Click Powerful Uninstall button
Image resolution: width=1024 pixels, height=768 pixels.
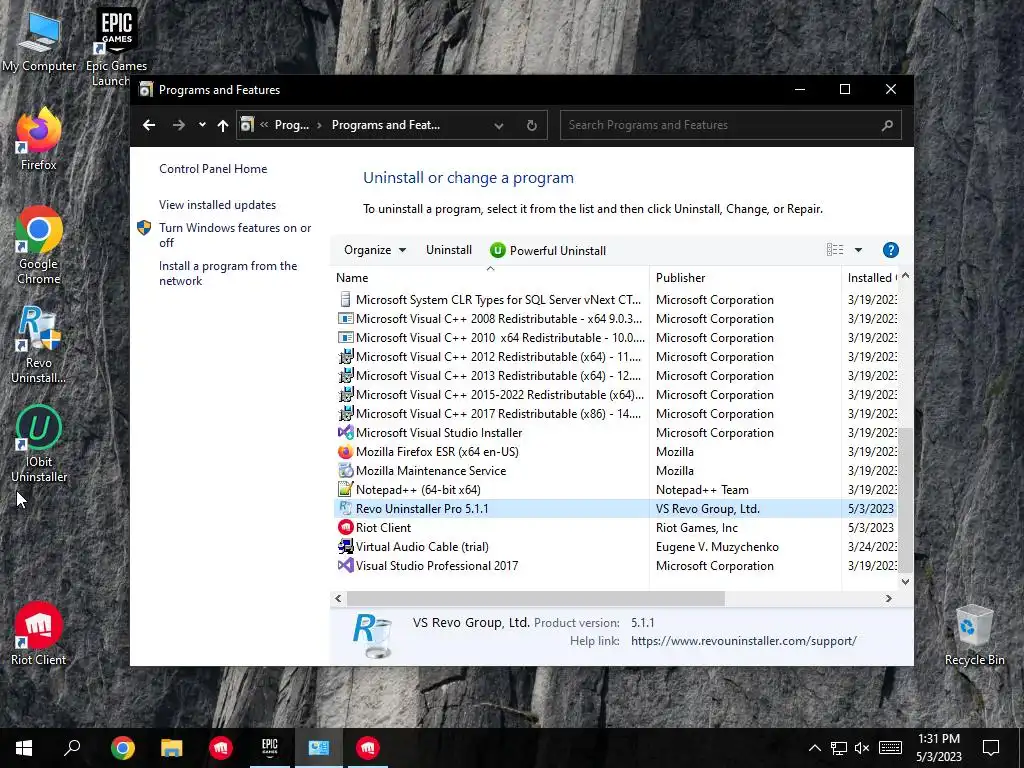548,250
